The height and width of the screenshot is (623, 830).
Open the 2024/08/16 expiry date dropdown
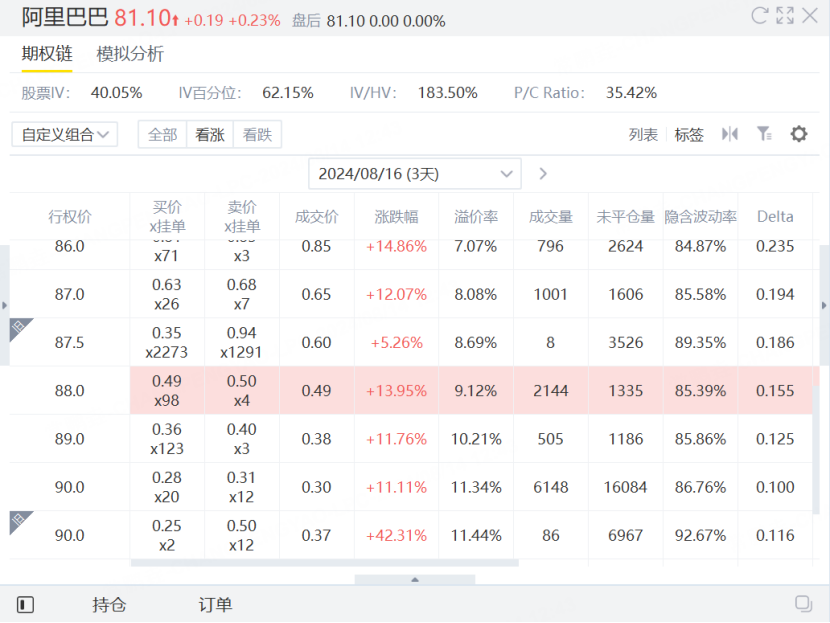point(414,174)
